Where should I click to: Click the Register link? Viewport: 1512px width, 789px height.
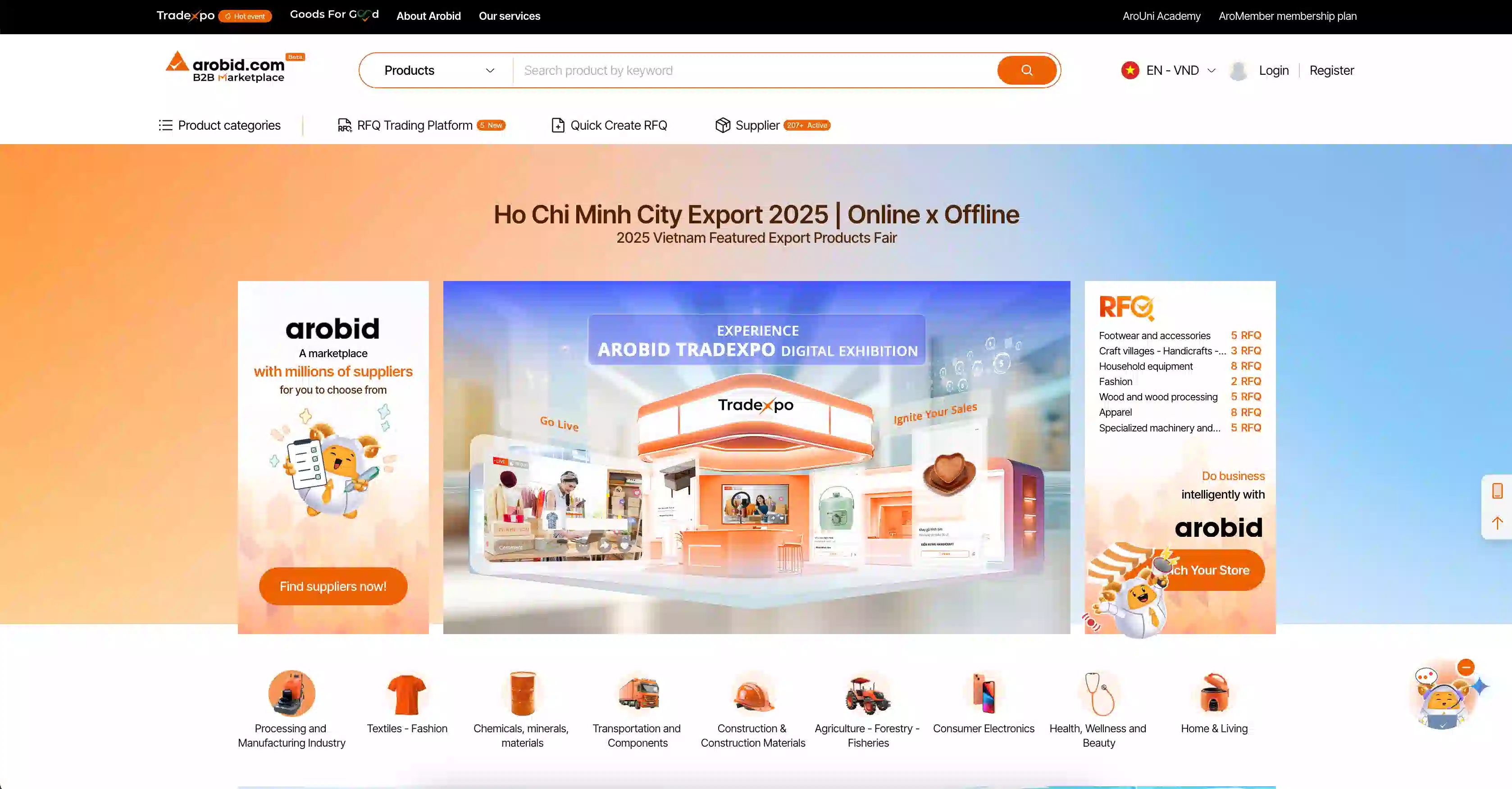tap(1331, 70)
